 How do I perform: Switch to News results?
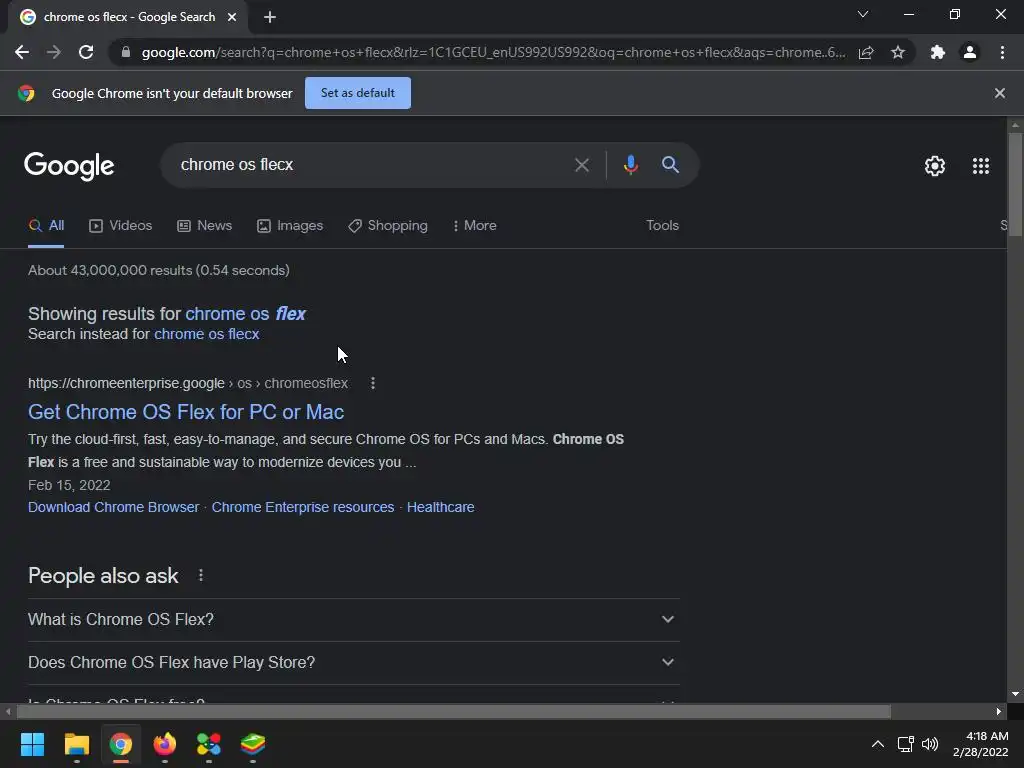[x=204, y=226]
